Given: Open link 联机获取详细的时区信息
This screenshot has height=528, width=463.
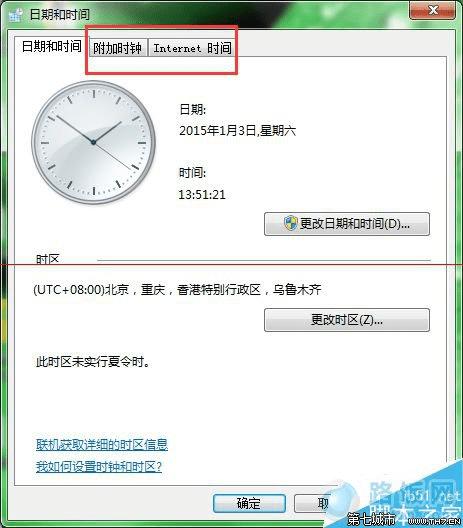Looking at the screenshot, I should (x=102, y=444).
